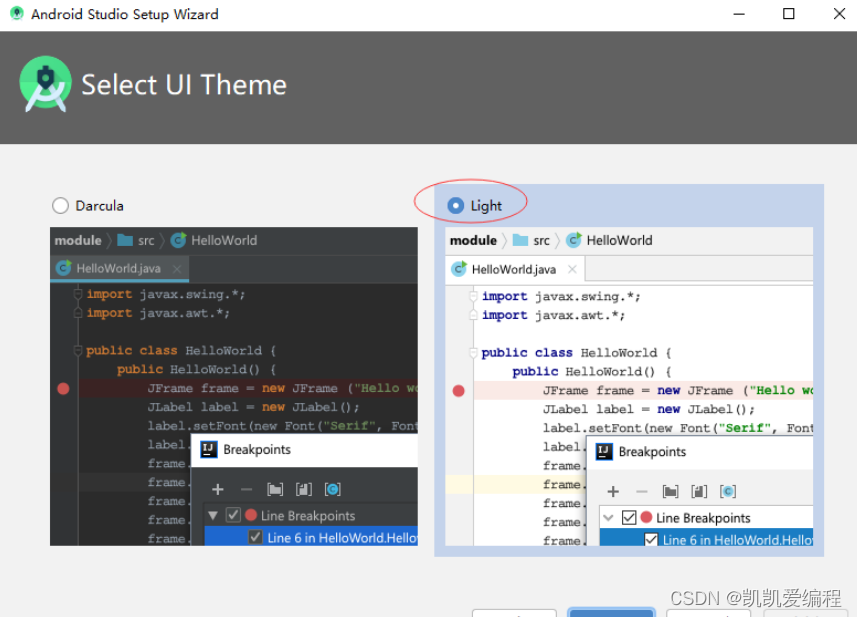Click the IJ Breakpoints icon in Light preview
Screen dimensions: 857x617
pos(604,451)
